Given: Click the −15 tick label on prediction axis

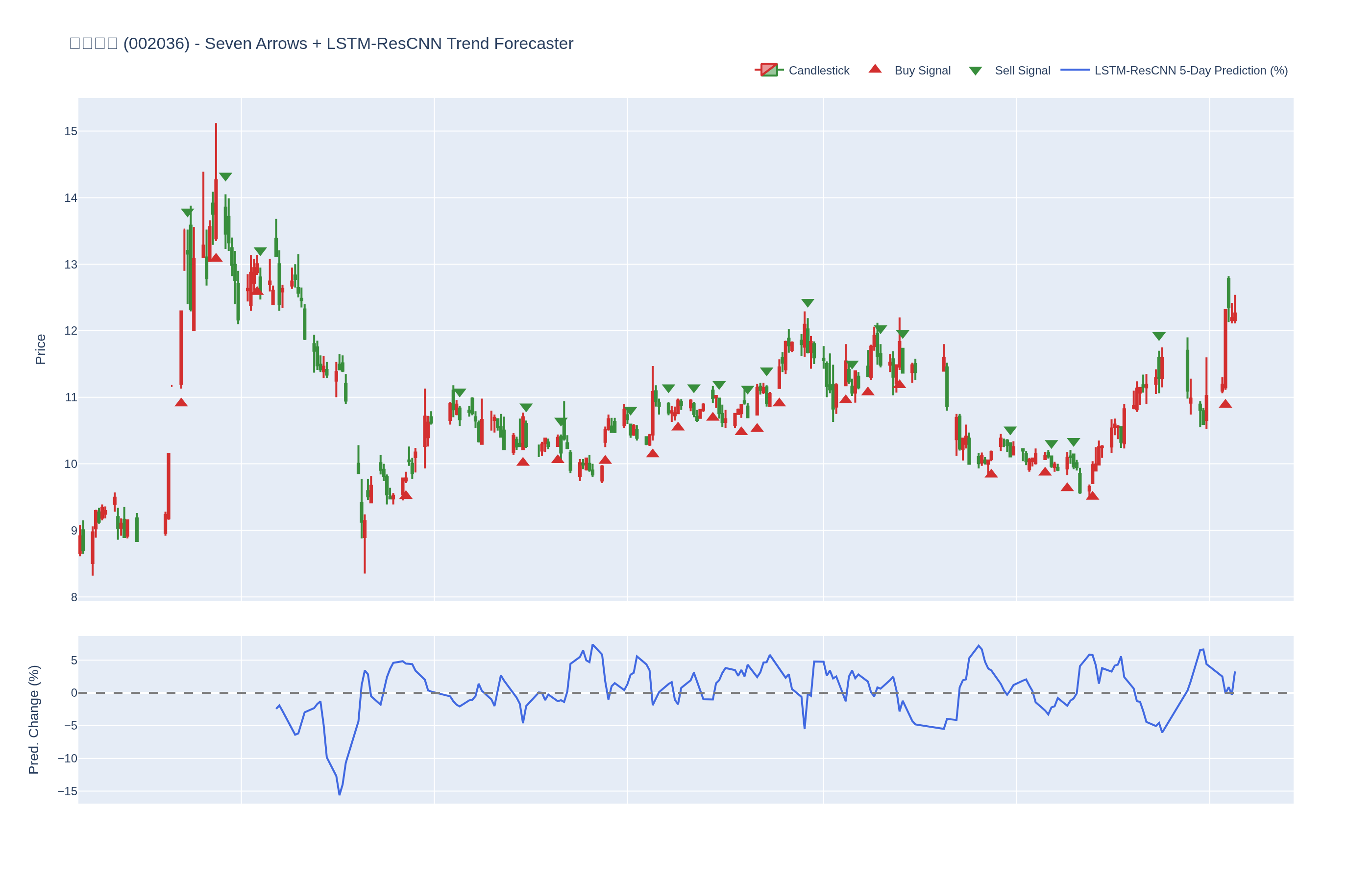Looking at the screenshot, I should point(67,791).
